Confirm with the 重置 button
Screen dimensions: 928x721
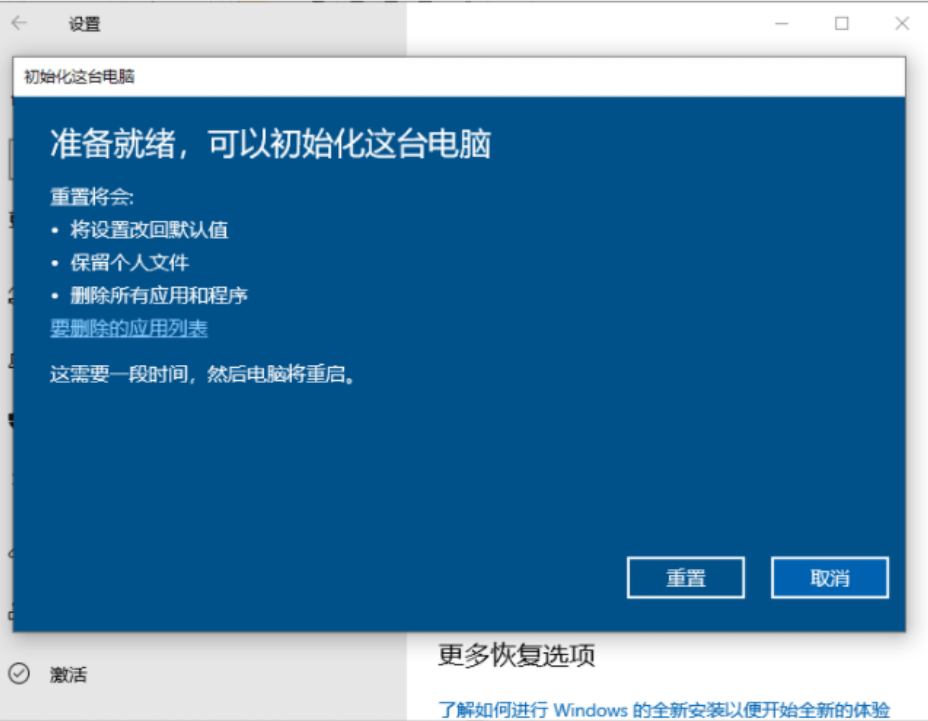[686, 578]
